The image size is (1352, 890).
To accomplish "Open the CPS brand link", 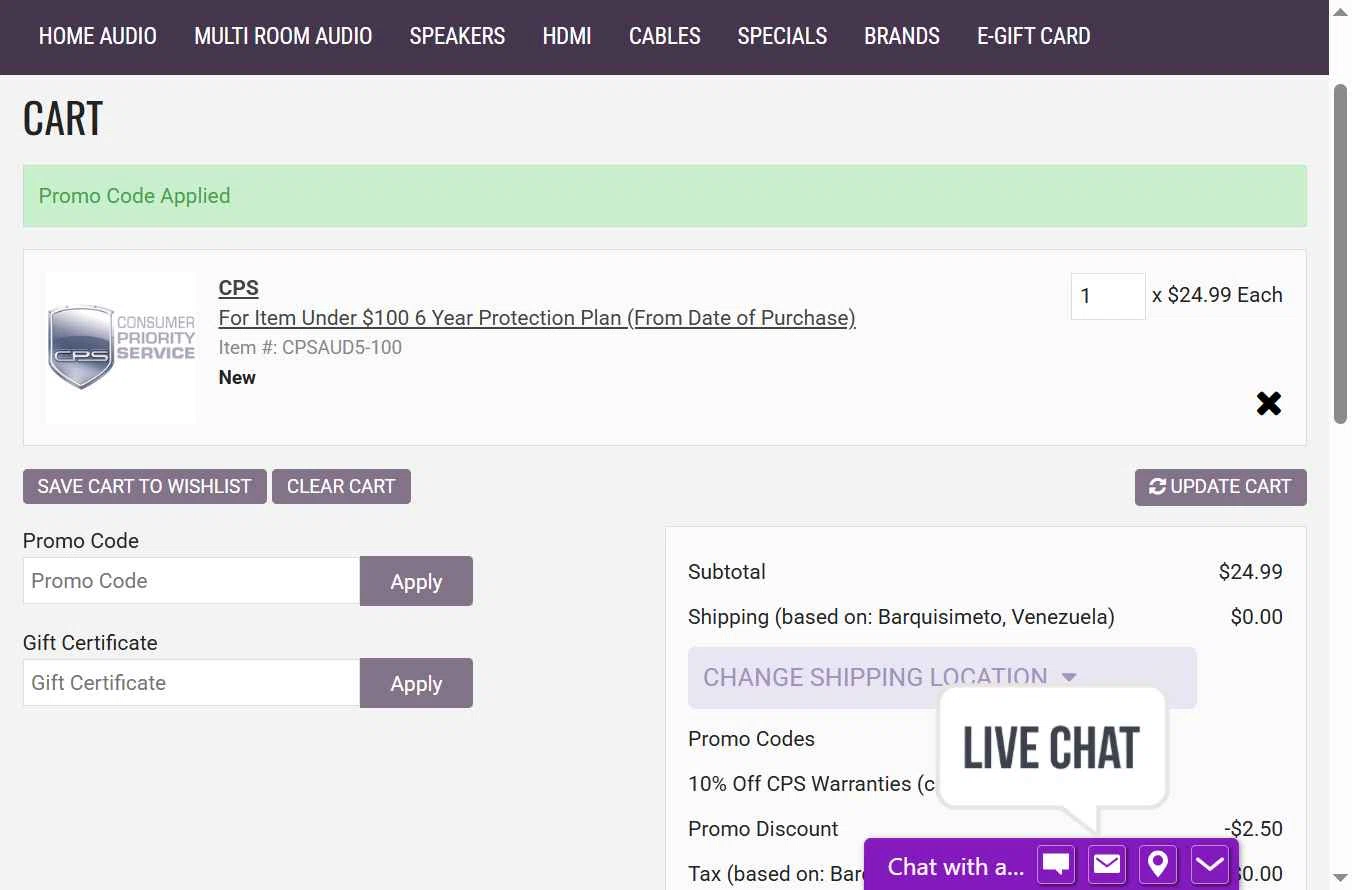I will click(x=238, y=288).
